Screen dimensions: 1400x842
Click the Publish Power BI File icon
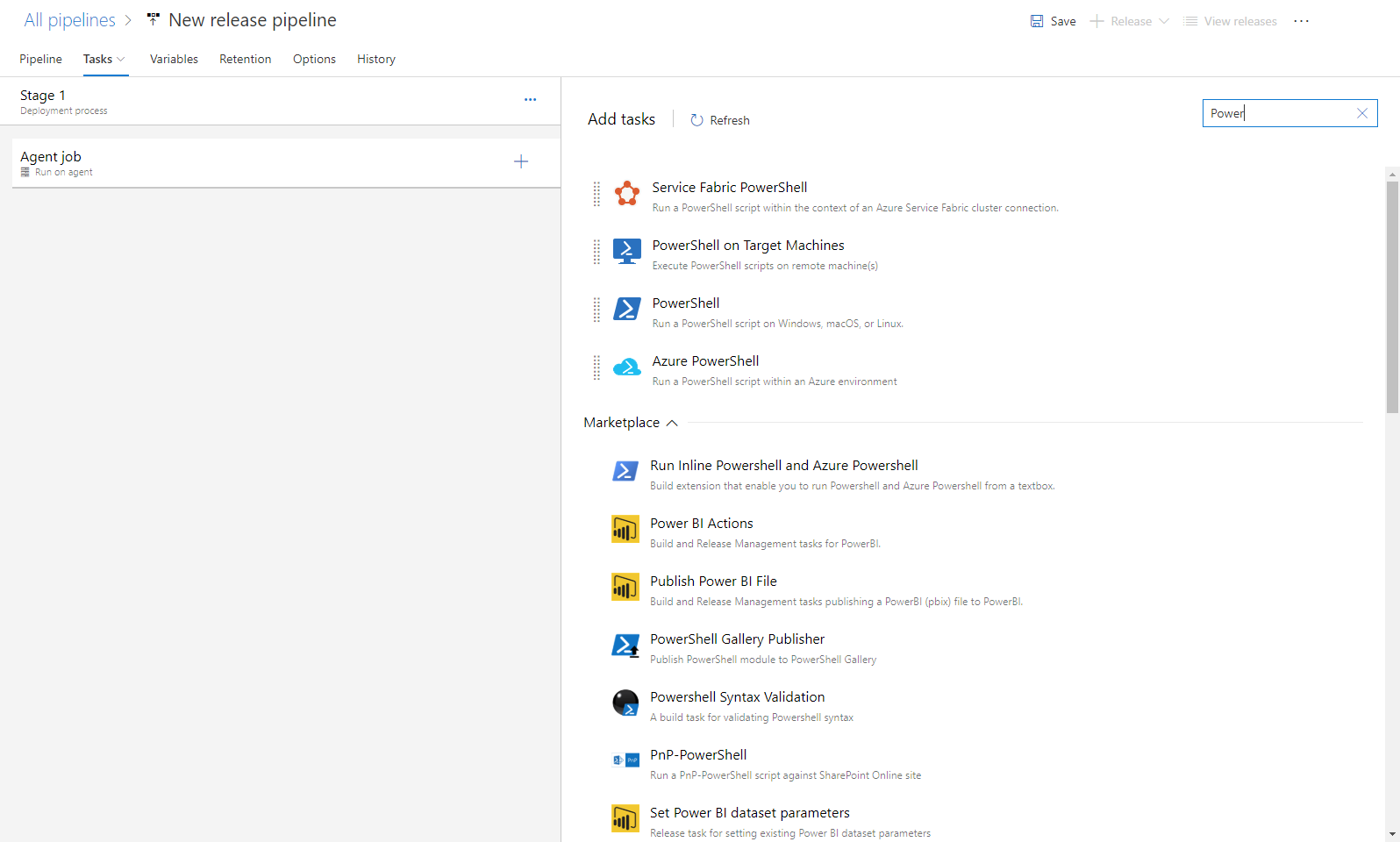[625, 587]
